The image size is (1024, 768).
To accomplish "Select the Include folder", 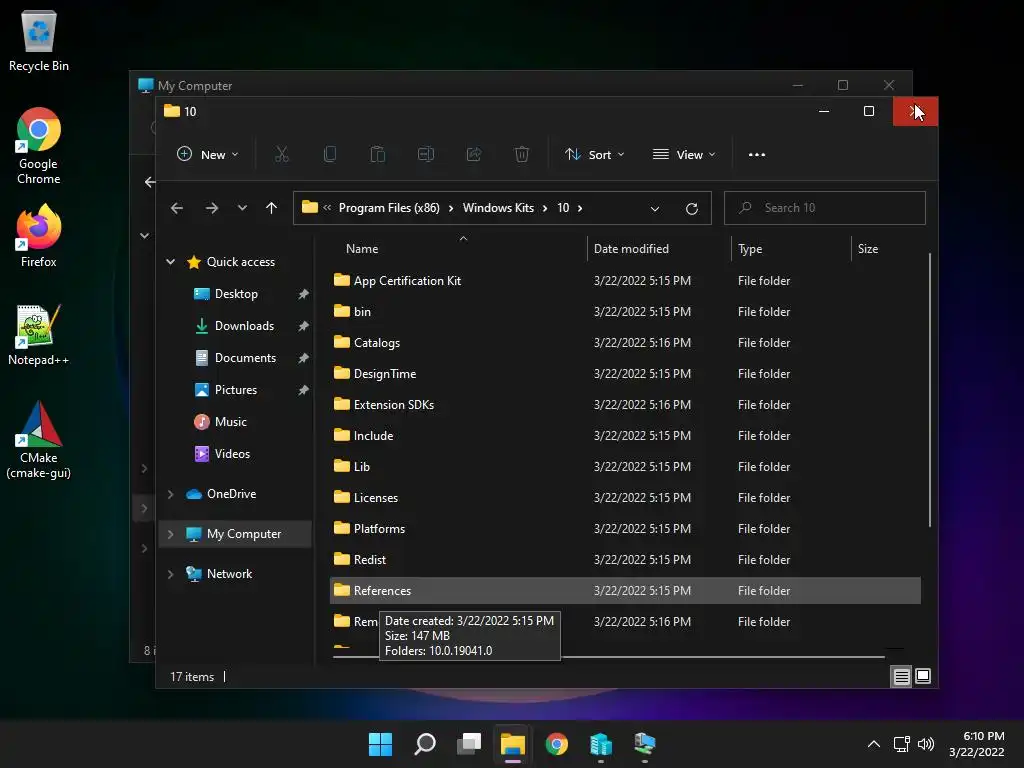I will (x=625, y=436).
